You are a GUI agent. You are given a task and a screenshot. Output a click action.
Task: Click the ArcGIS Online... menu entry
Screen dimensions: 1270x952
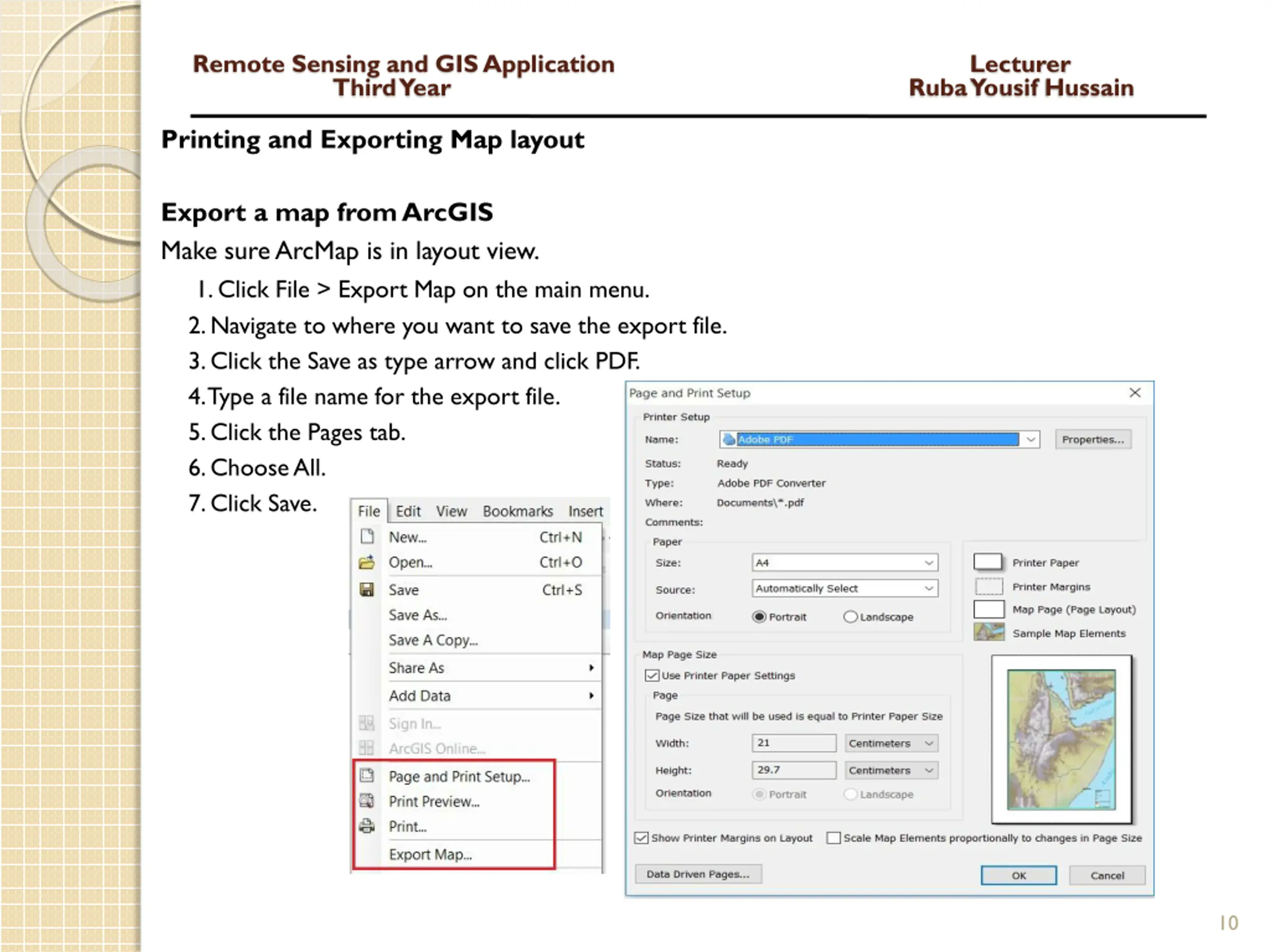point(477,748)
